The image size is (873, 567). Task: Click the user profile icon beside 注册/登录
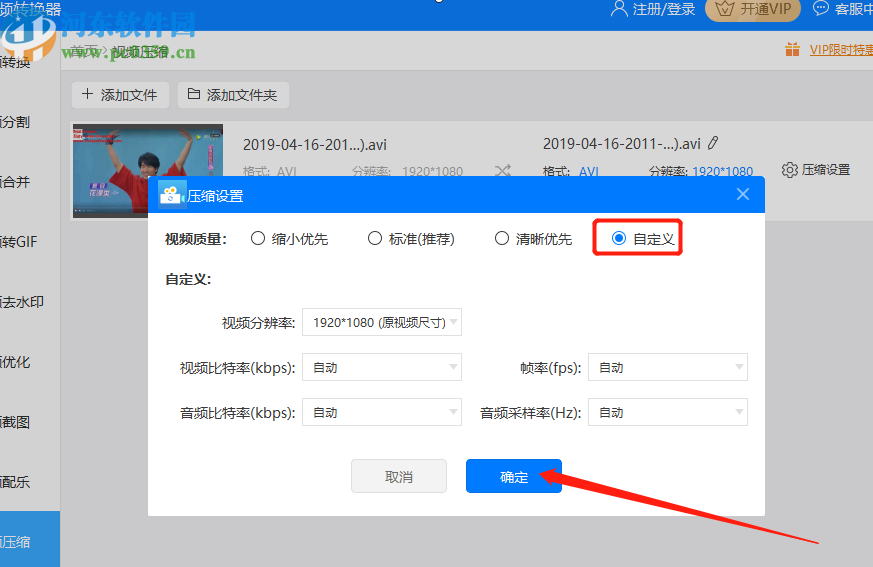tap(619, 8)
